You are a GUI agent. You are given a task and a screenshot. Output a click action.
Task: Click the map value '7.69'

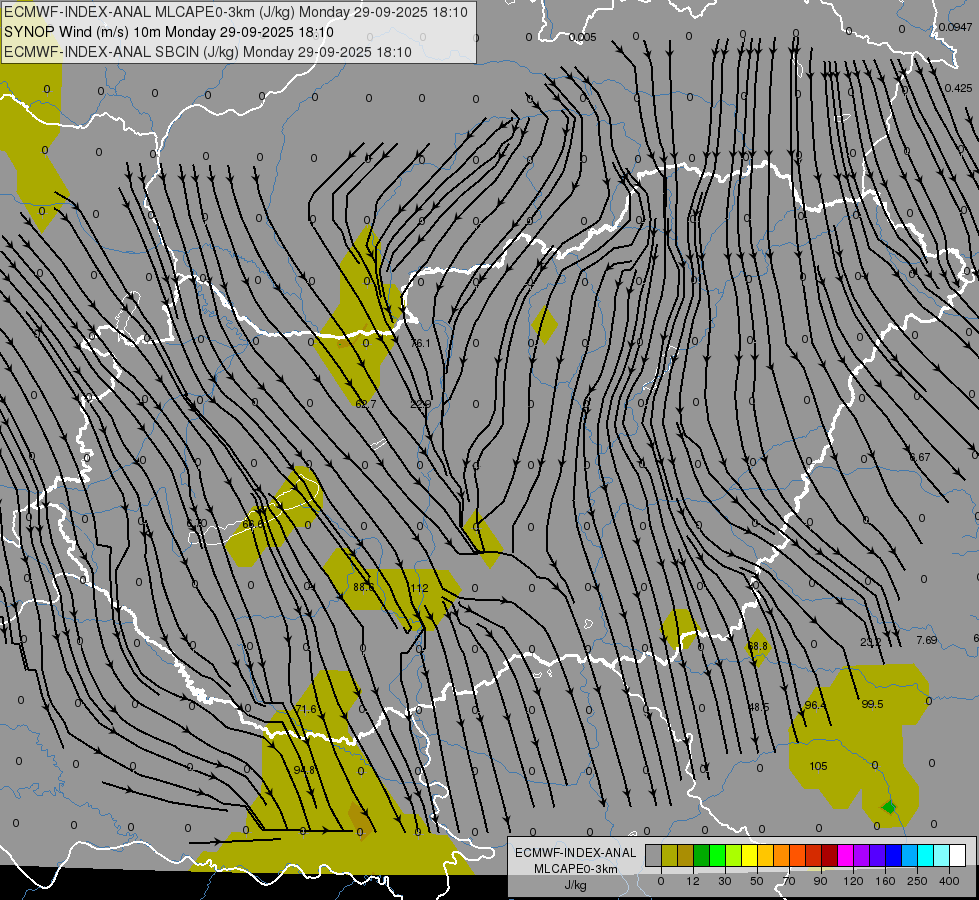(927, 640)
